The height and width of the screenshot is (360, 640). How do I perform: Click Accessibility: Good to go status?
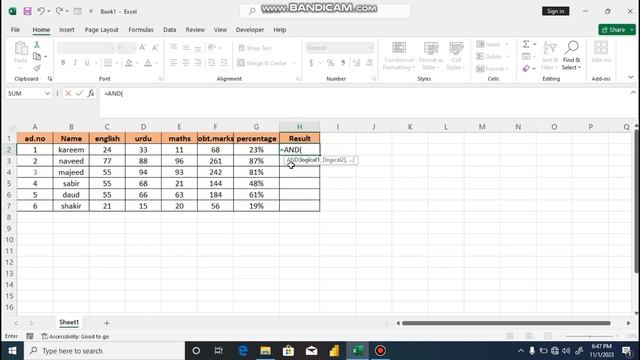(x=76, y=336)
